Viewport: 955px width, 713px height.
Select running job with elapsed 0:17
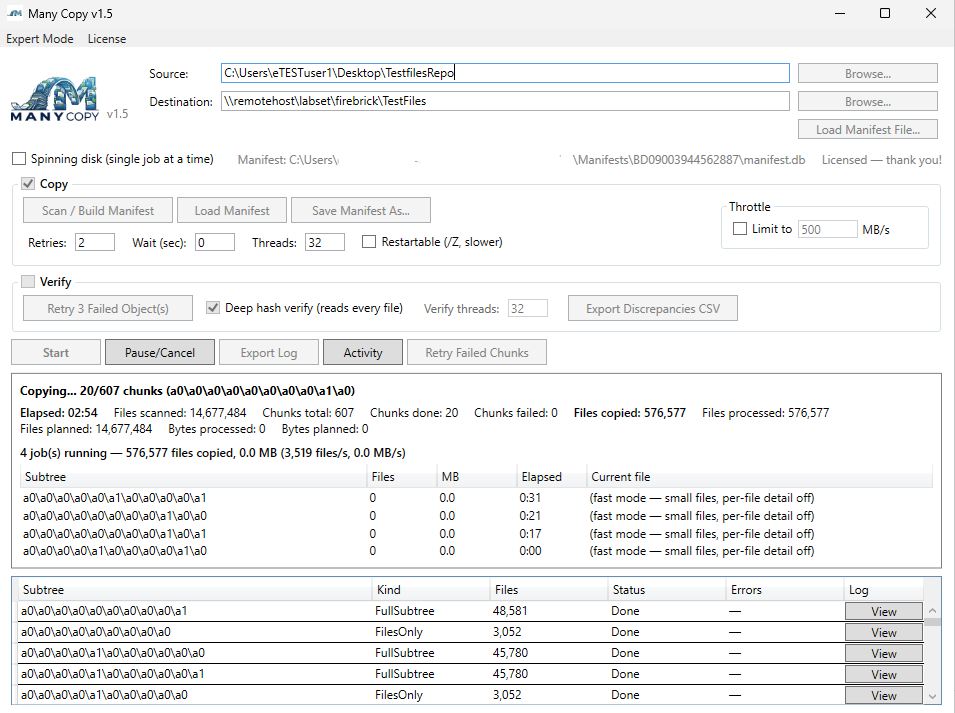point(476,533)
